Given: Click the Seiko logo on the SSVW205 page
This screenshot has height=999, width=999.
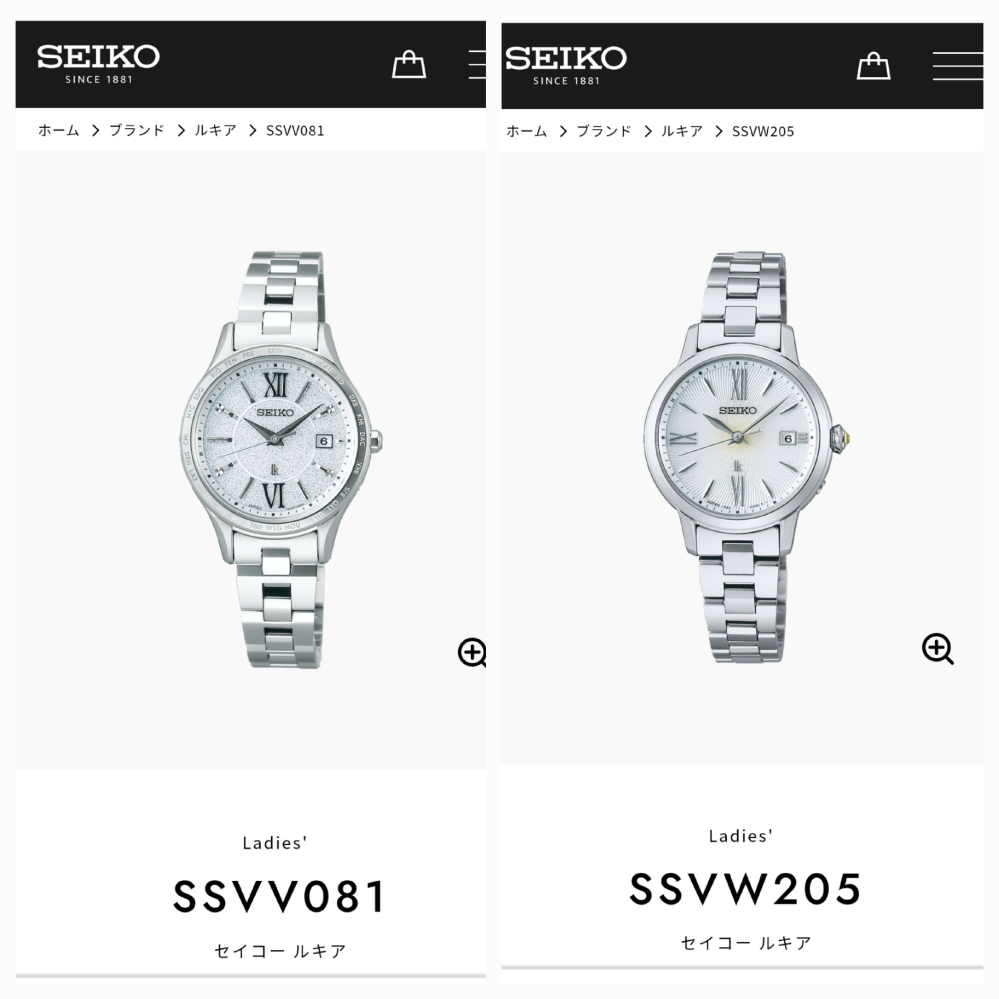Looking at the screenshot, I should [x=566, y=65].
